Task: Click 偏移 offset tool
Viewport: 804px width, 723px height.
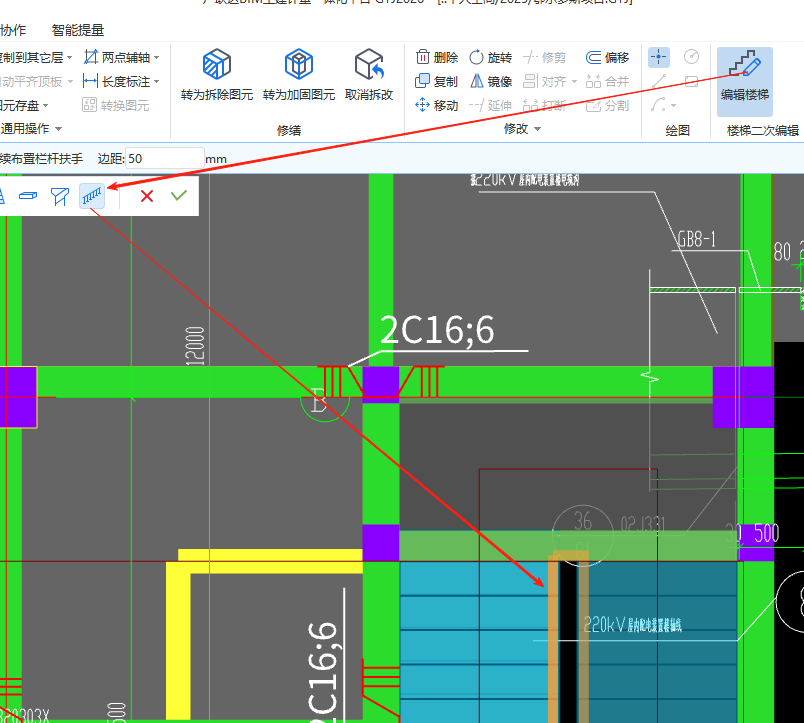Action: [608, 57]
